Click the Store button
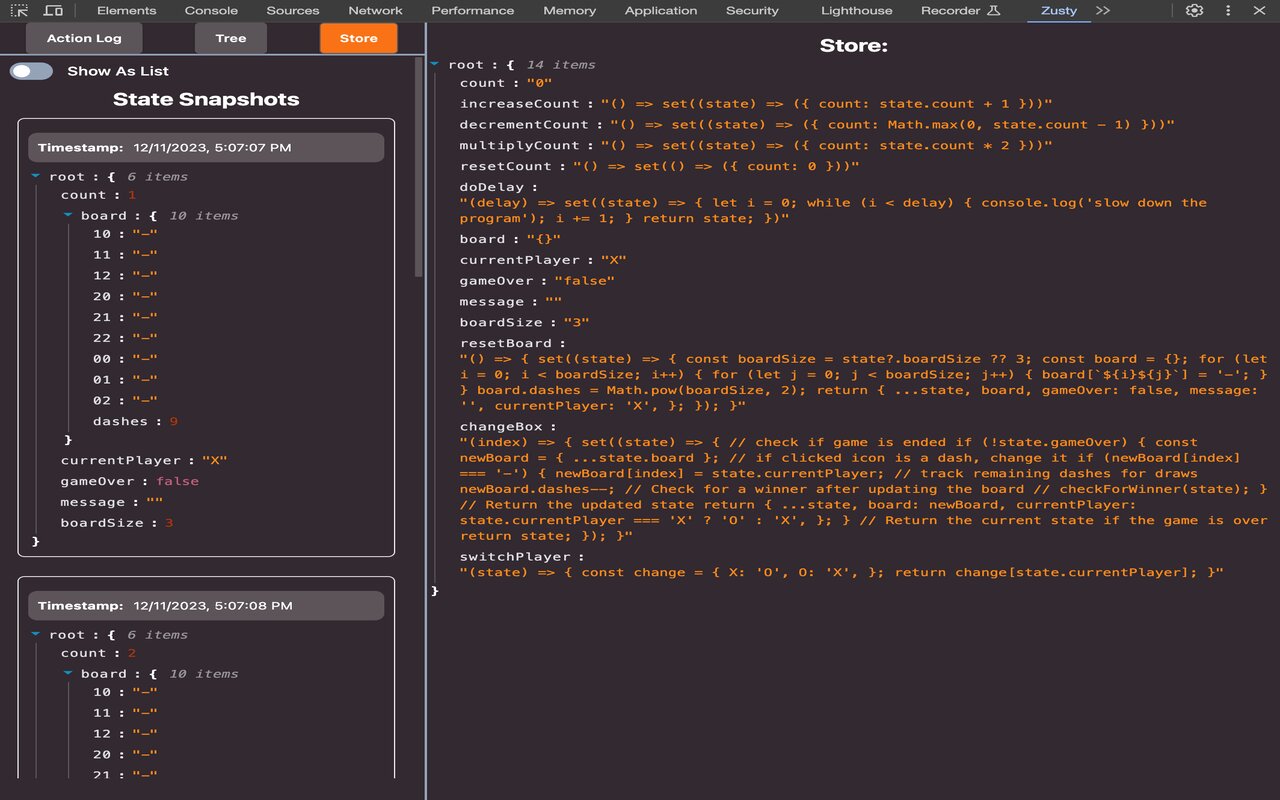Image resolution: width=1280 pixels, height=800 pixels. pyautogui.click(x=358, y=38)
